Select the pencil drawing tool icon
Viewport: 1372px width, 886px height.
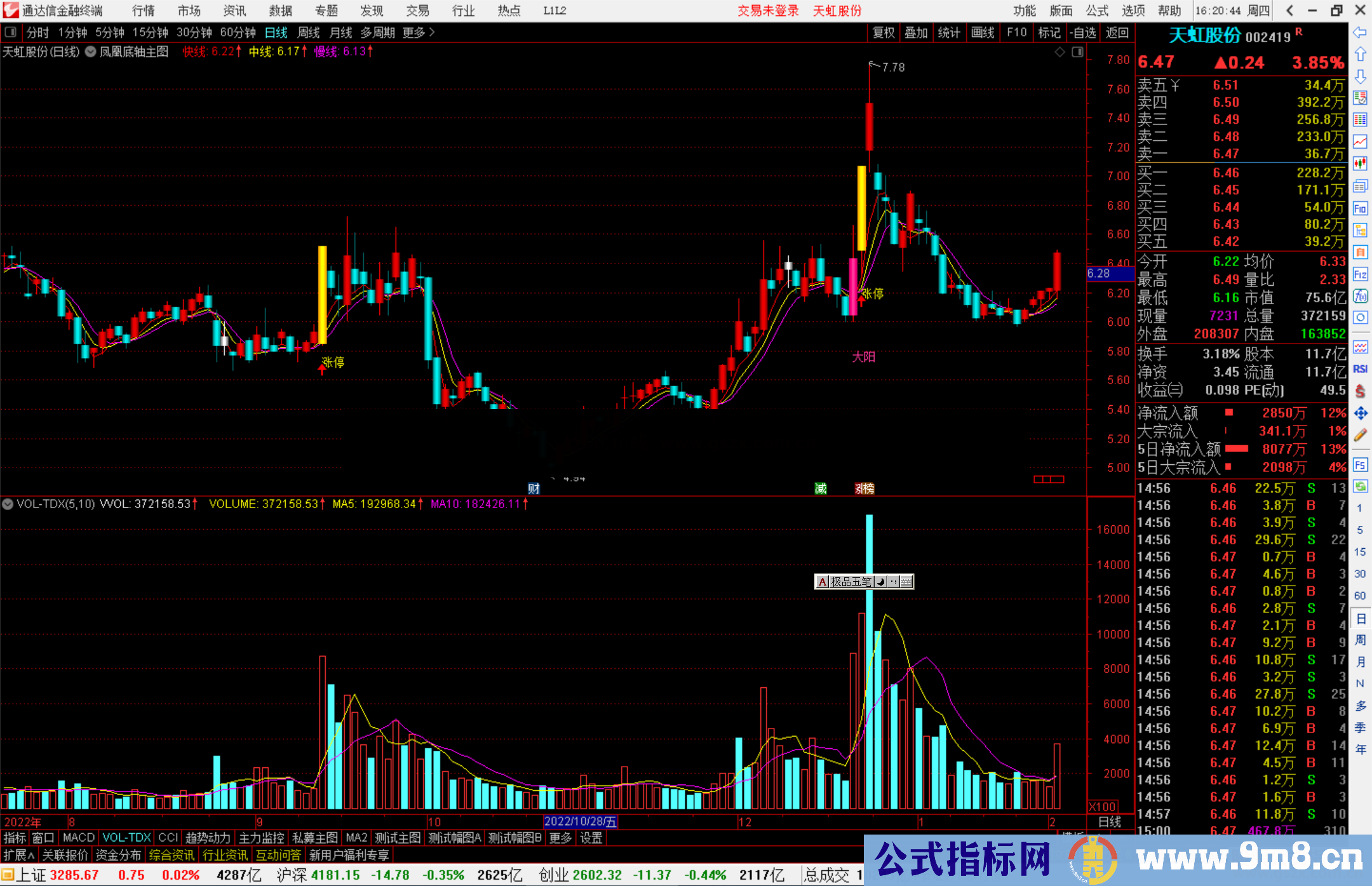(1360, 435)
